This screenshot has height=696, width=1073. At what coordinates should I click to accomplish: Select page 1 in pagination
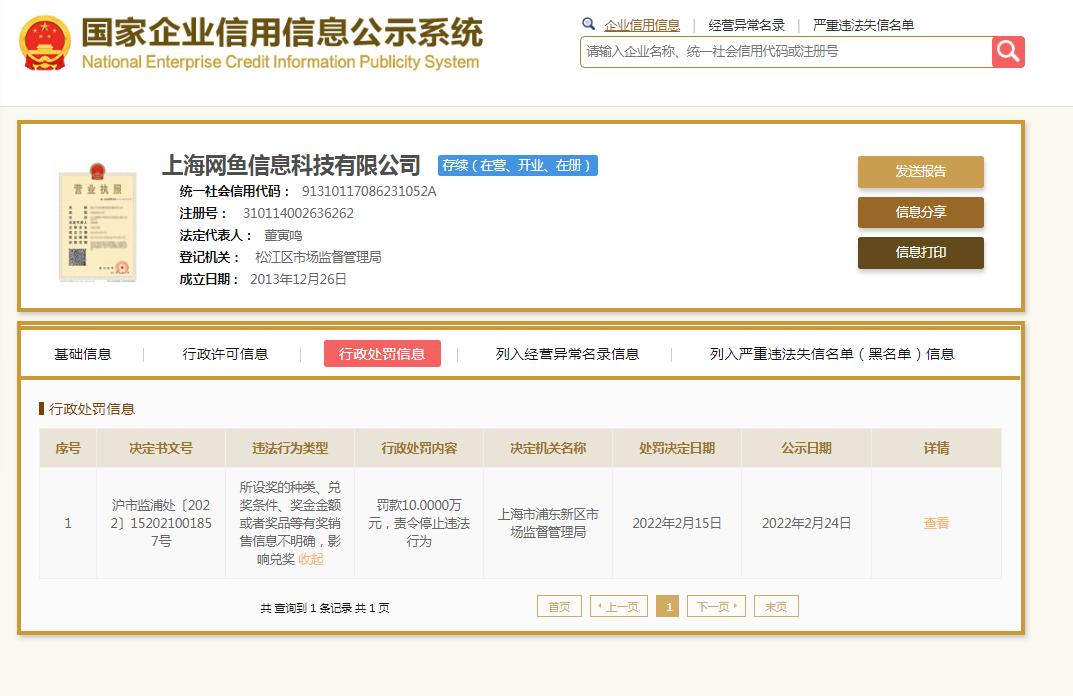[x=667, y=606]
